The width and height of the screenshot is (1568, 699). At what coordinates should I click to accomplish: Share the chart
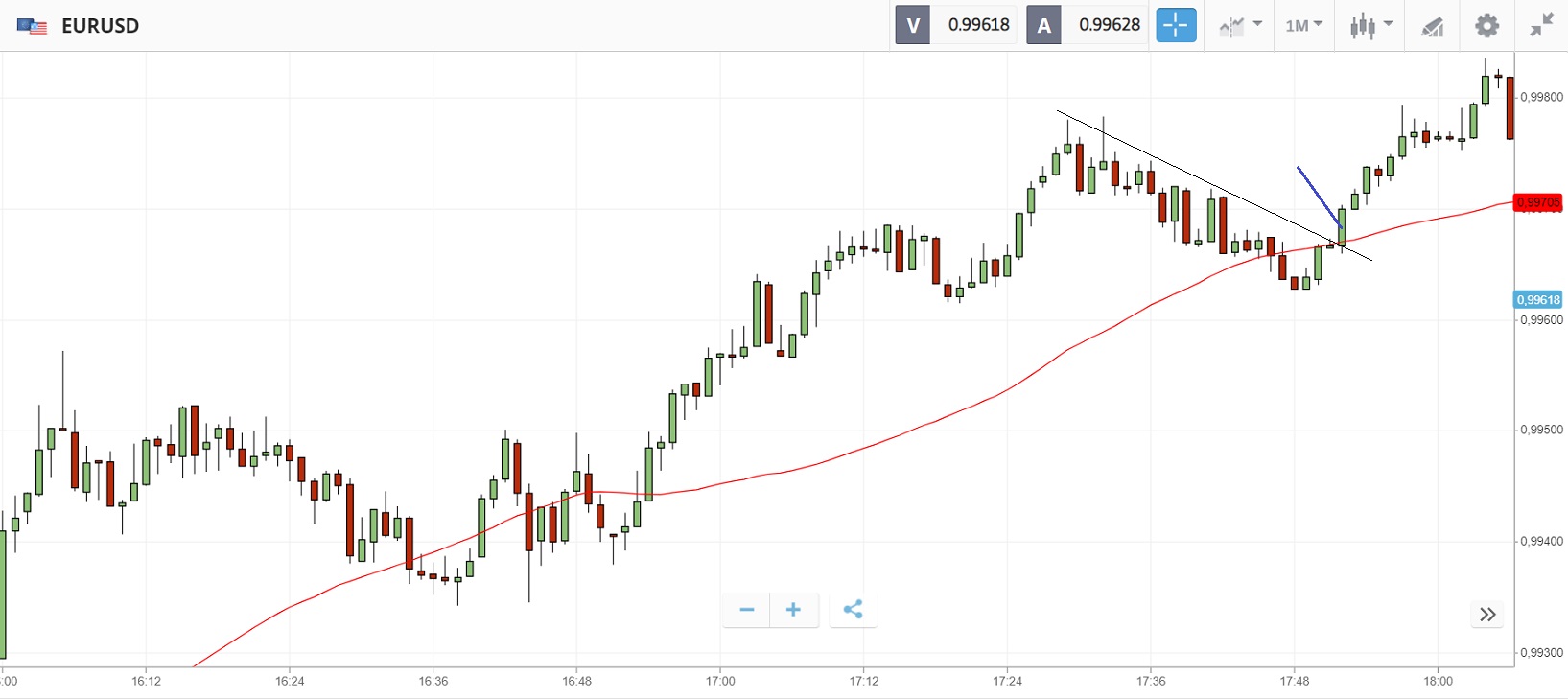853,610
